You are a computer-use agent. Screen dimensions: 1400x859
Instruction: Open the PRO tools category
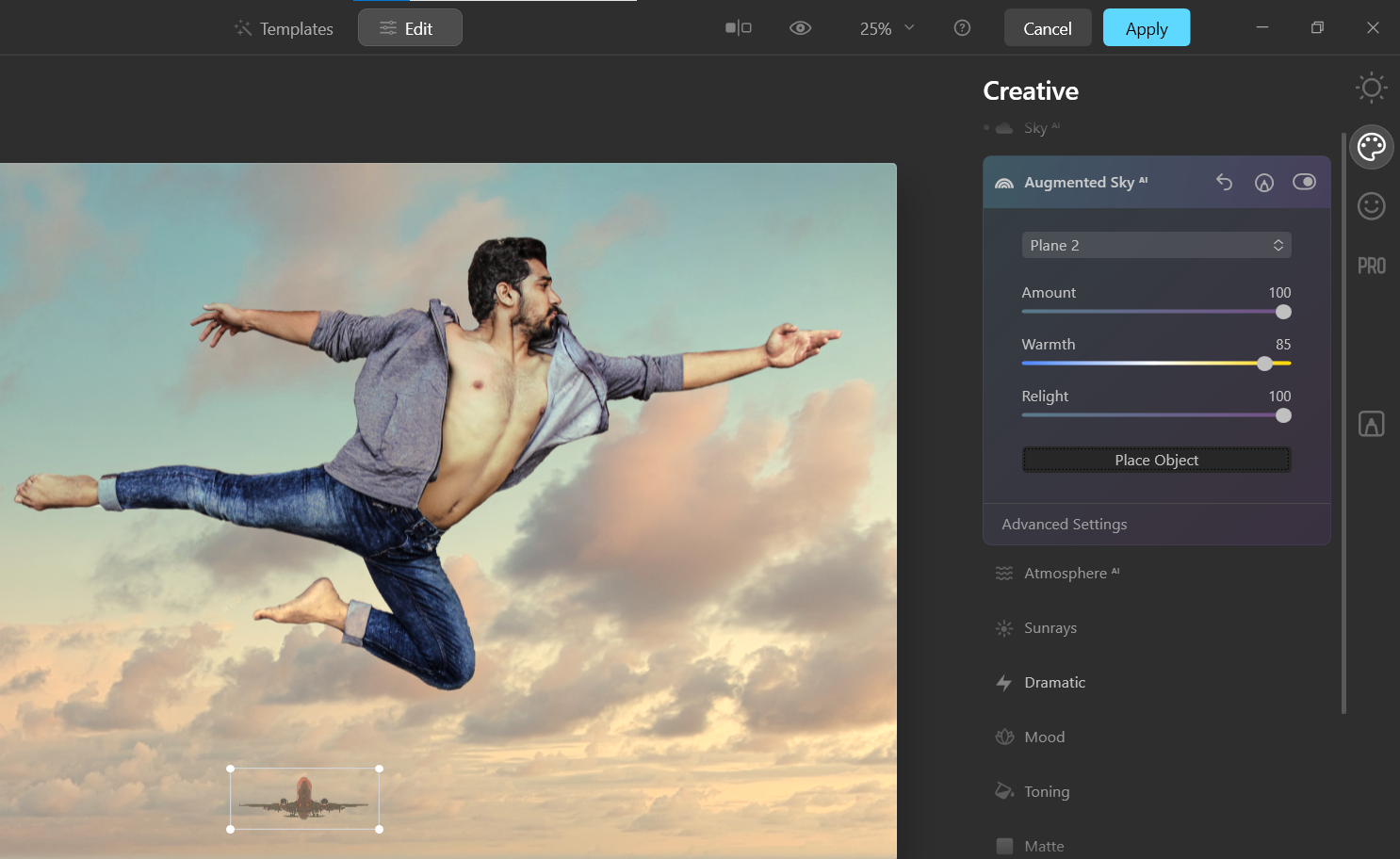tap(1372, 266)
